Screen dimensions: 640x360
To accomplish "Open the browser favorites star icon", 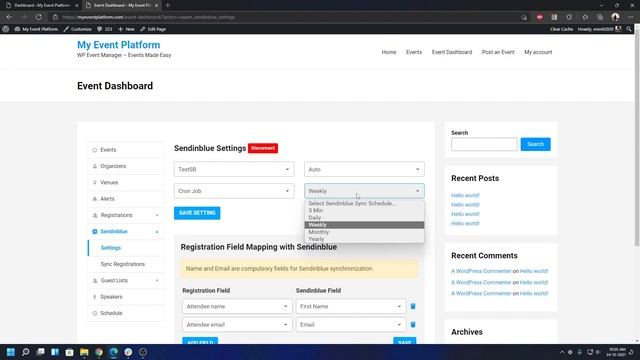I will coord(585,17).
